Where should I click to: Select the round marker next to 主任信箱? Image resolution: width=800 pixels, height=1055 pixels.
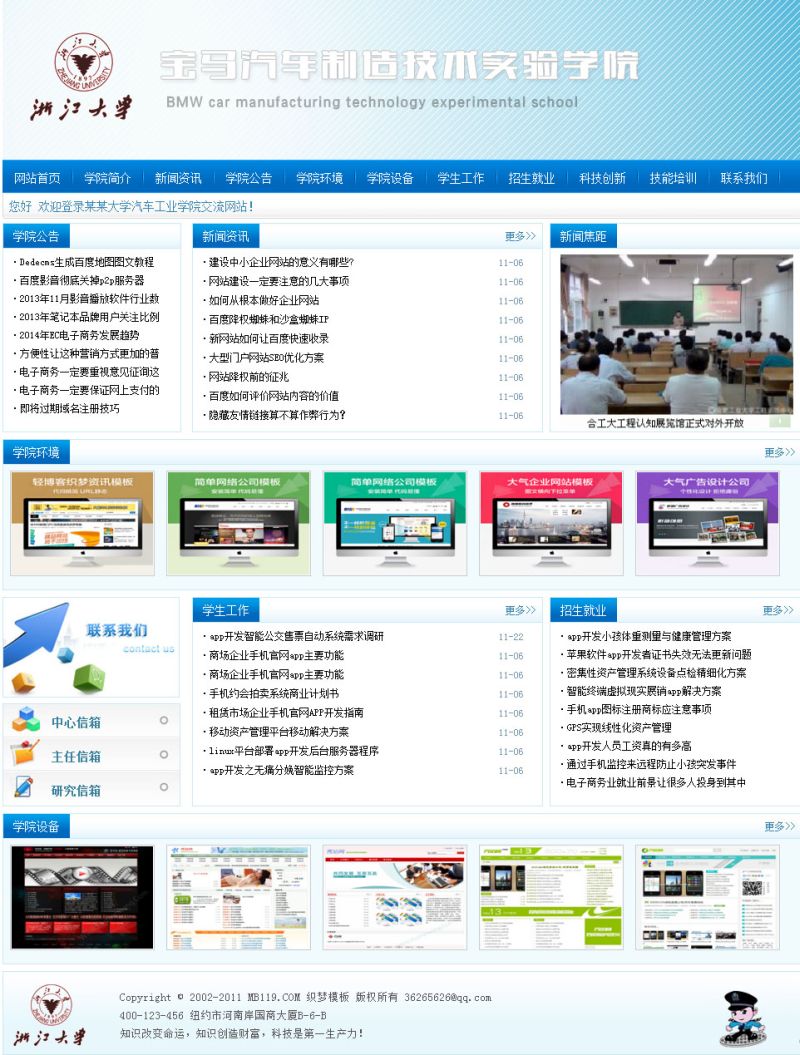[163, 755]
